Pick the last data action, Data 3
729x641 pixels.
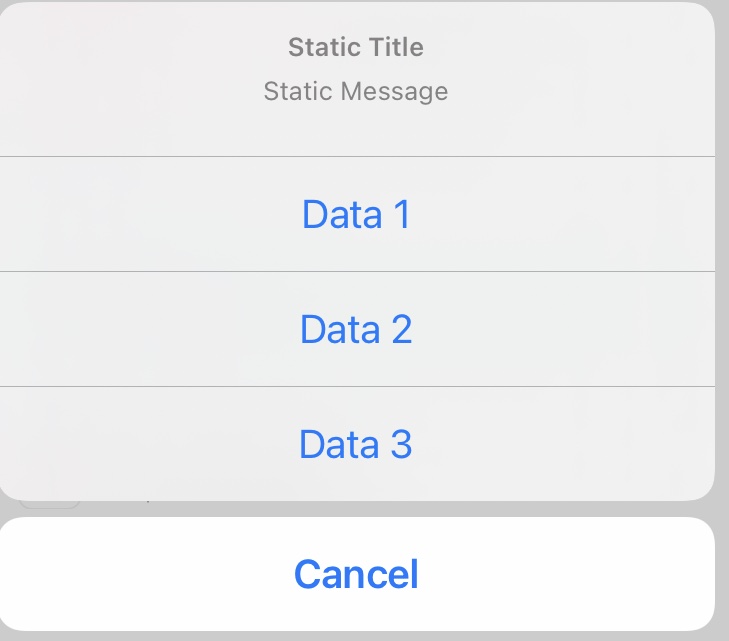coord(356,444)
